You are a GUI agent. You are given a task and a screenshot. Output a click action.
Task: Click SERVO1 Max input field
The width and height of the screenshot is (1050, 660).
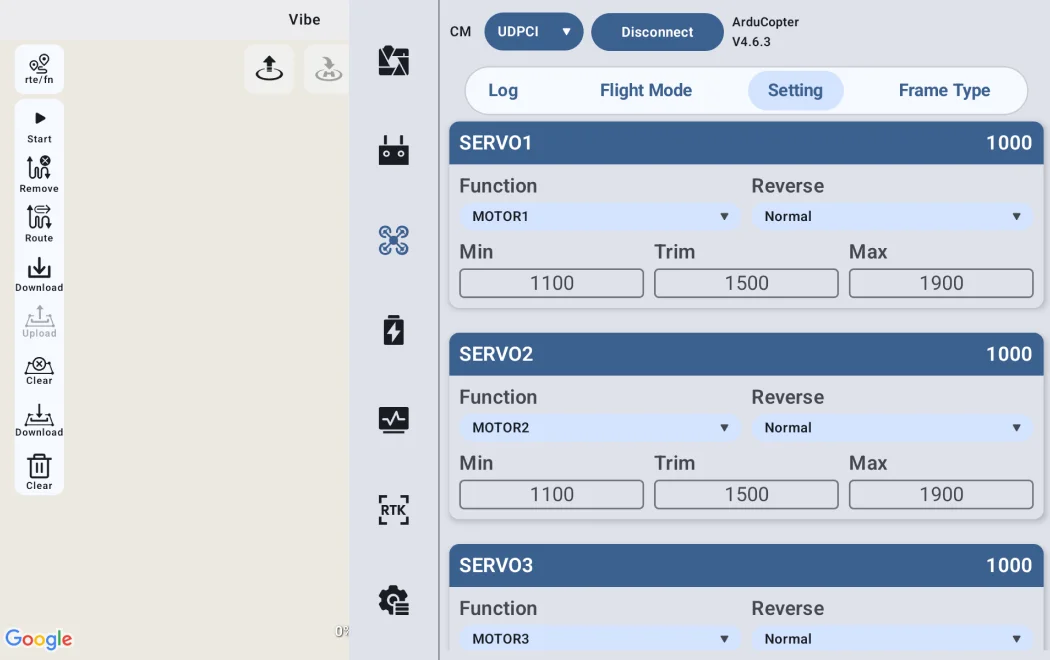coord(941,283)
